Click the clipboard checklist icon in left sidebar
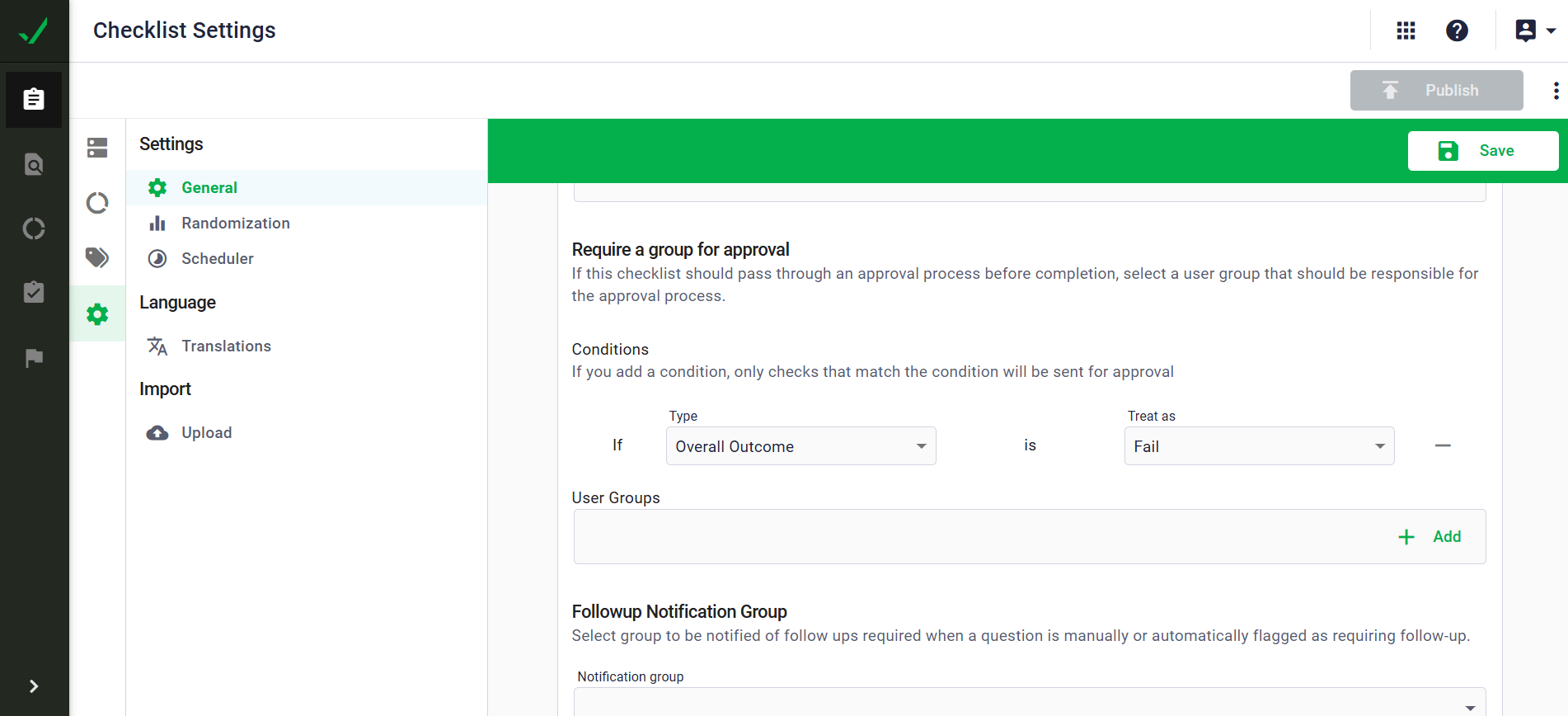The width and height of the screenshot is (1568, 716). [x=34, y=99]
